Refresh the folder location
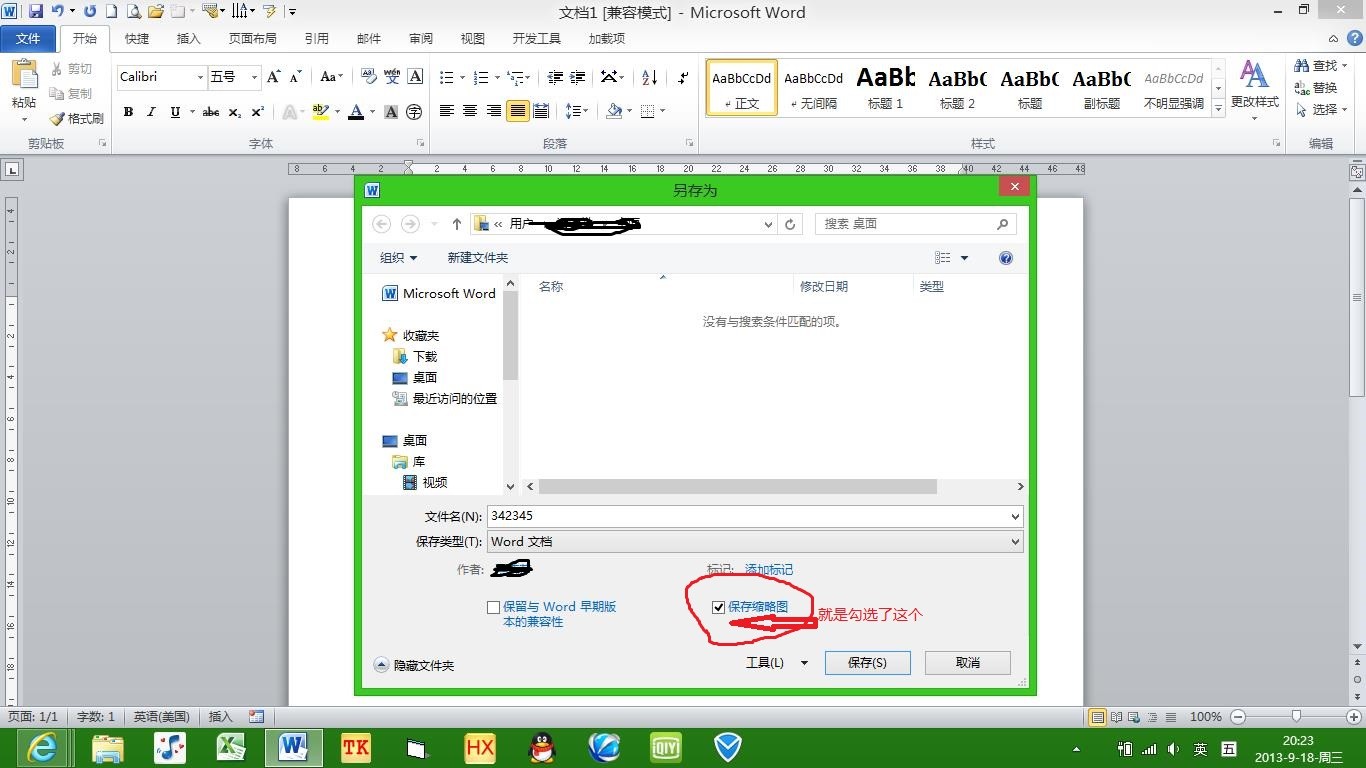The image size is (1366, 768). click(790, 224)
